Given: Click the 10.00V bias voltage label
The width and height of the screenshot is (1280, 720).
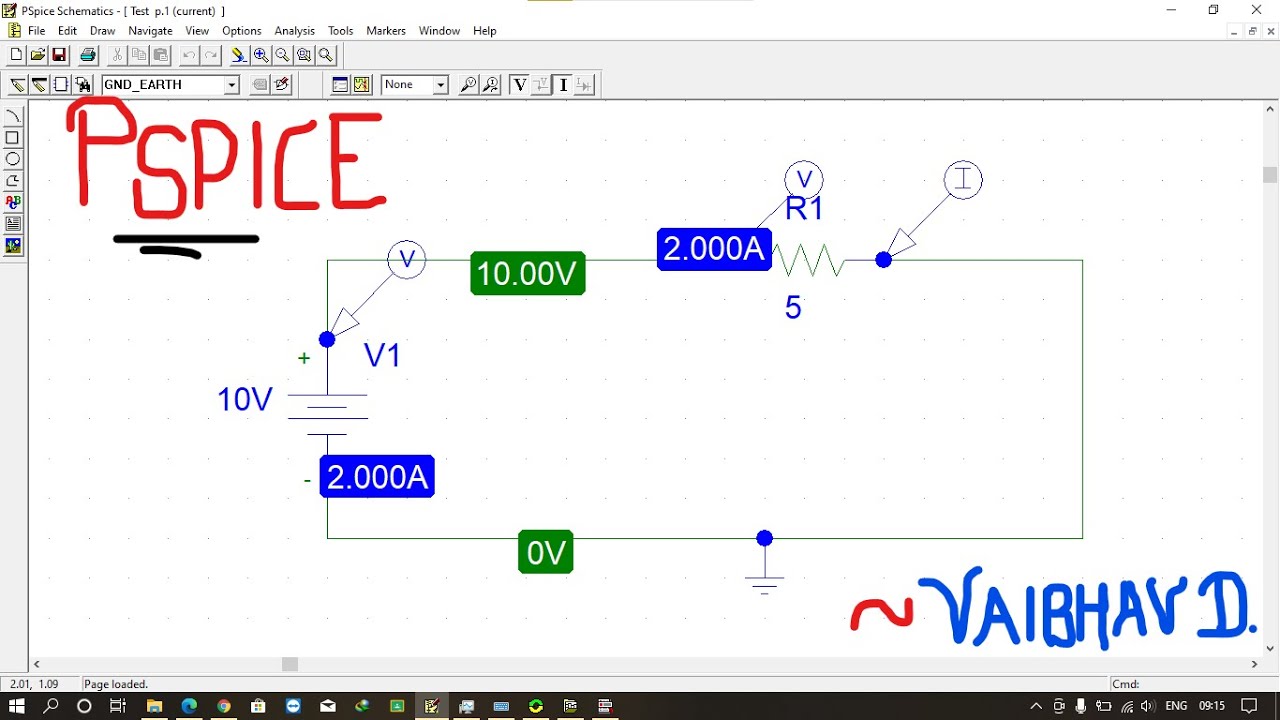Looking at the screenshot, I should [x=528, y=274].
